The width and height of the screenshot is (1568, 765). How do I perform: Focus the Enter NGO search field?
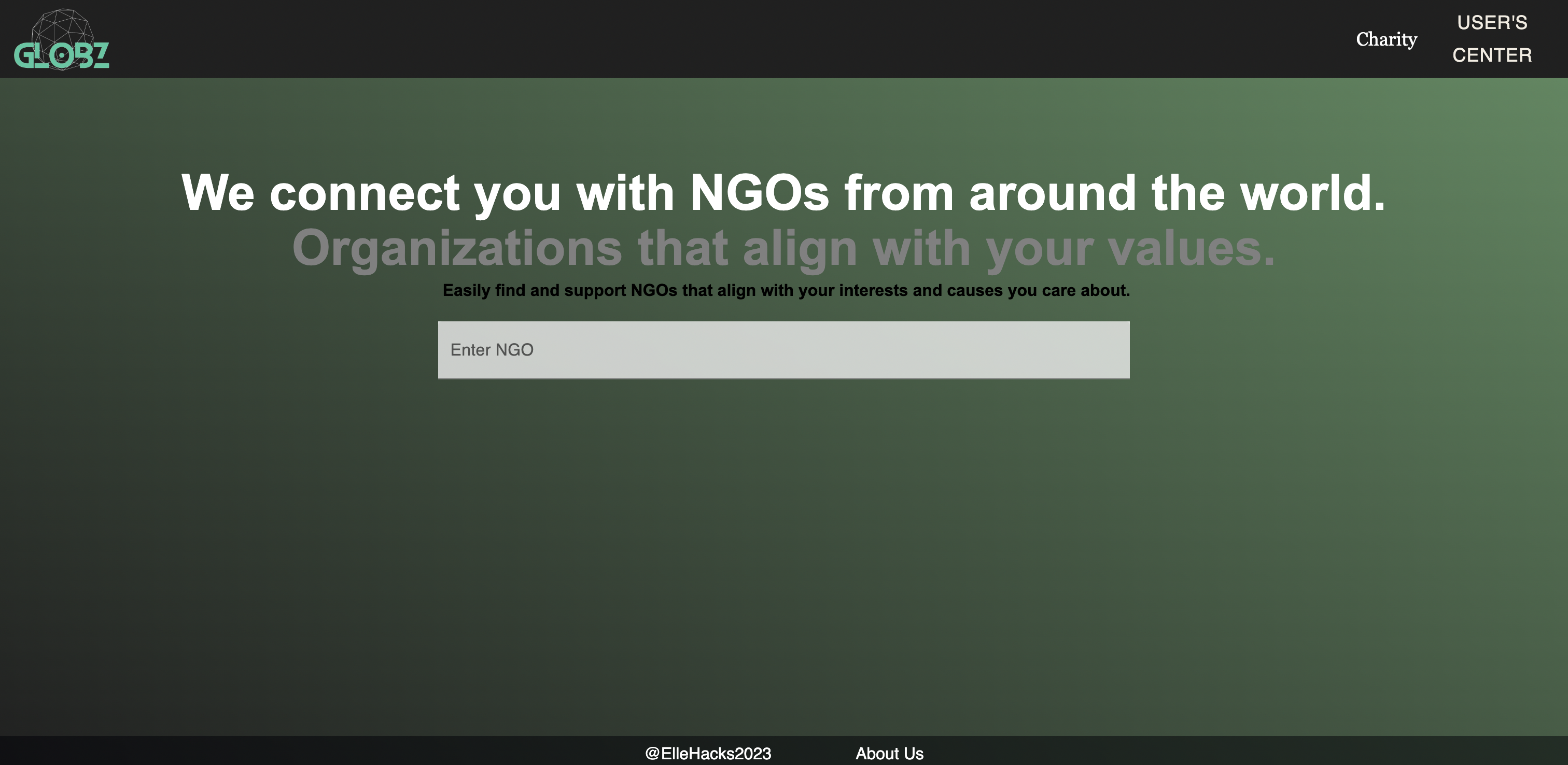pos(783,350)
